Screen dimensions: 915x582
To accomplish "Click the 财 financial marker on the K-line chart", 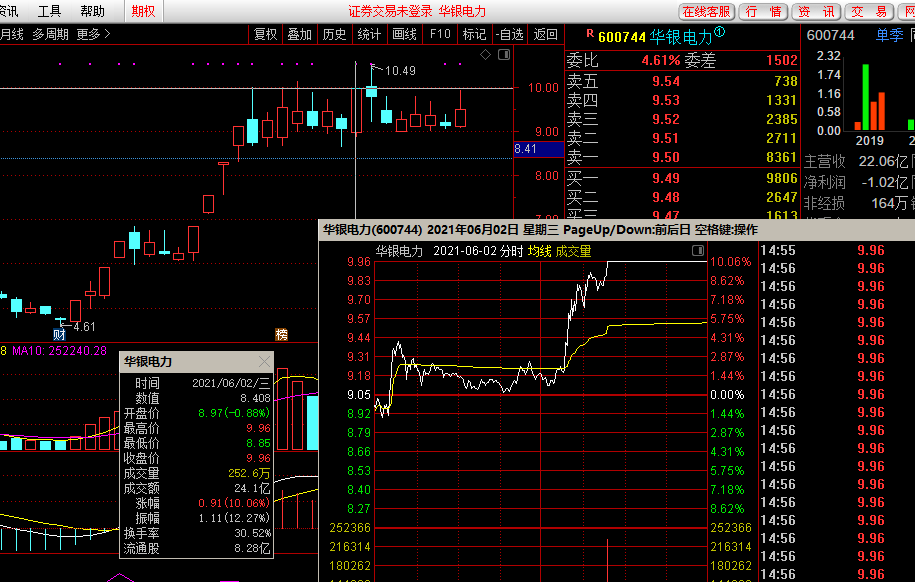I will point(60,334).
